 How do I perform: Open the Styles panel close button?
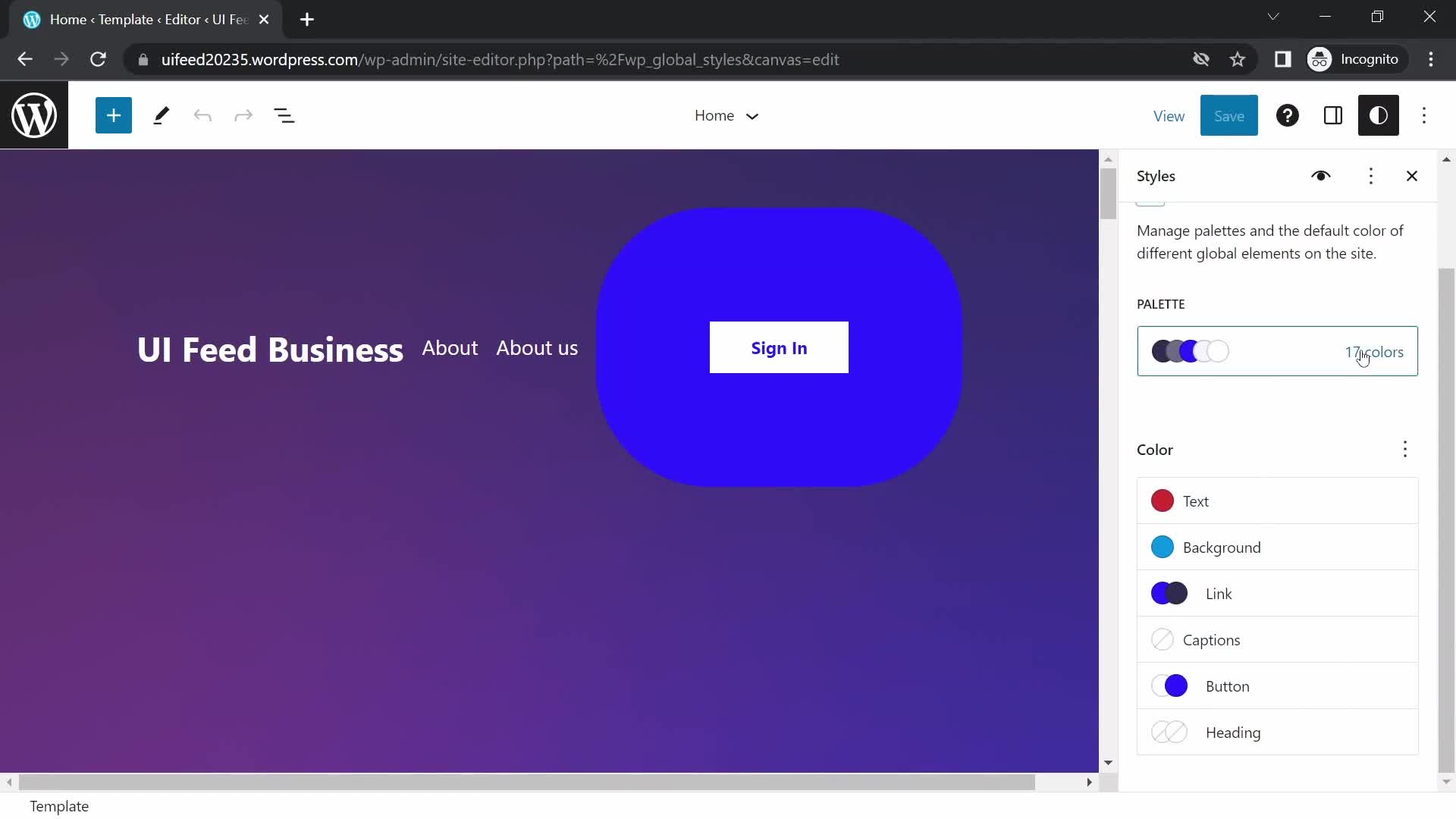click(1412, 176)
